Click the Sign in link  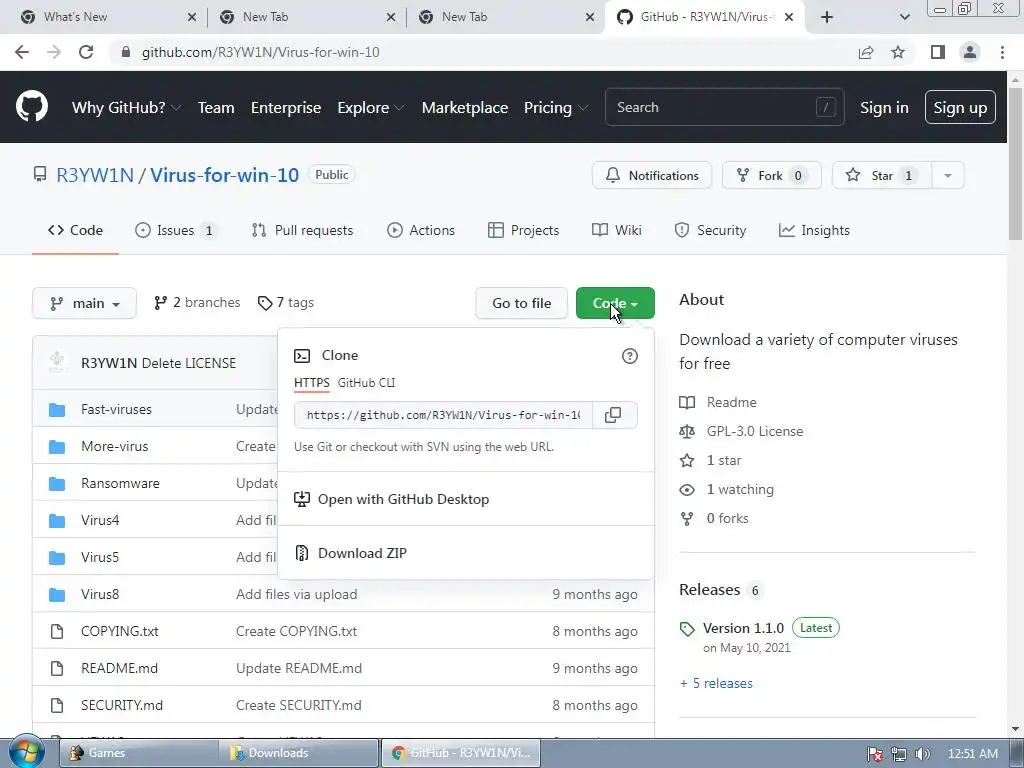(884, 107)
